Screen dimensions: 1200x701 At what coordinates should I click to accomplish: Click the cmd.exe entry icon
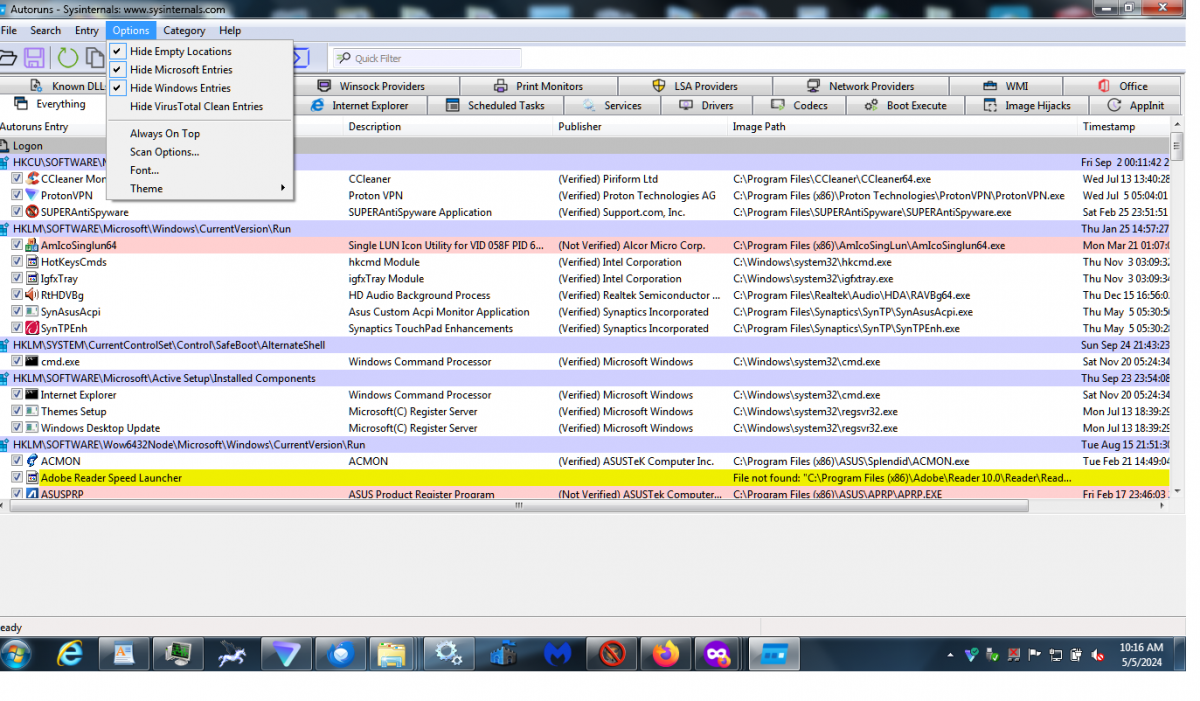32,361
